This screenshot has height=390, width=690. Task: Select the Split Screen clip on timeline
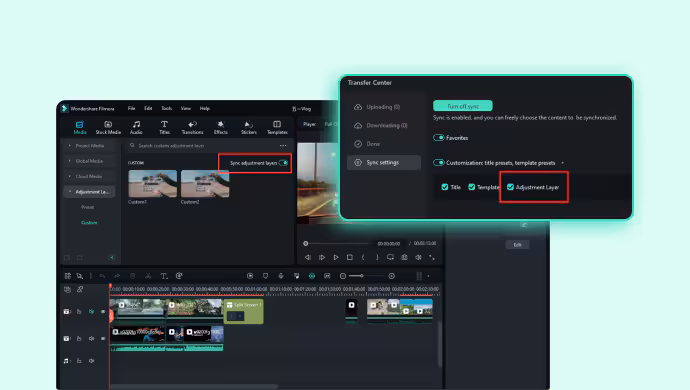[244, 312]
